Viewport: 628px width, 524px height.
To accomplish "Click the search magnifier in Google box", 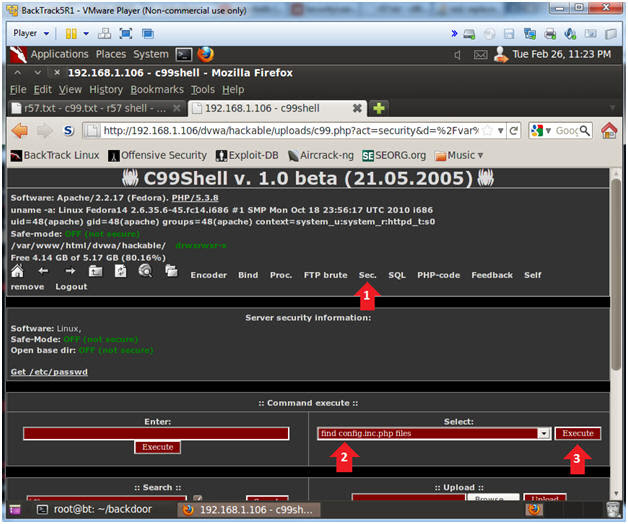I will [x=585, y=130].
